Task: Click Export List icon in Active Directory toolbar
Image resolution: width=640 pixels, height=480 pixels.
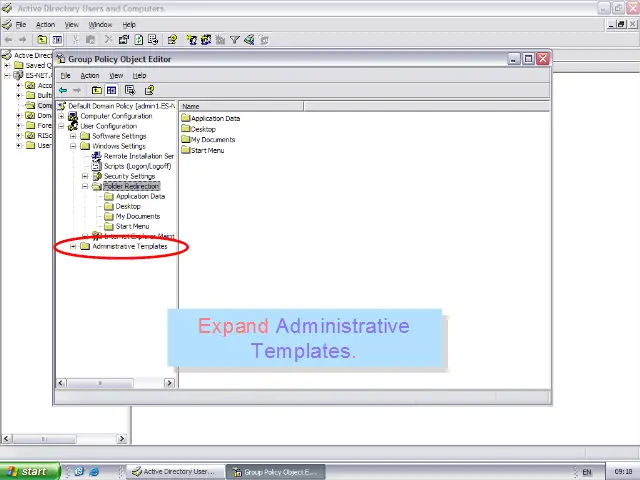Action: pos(153,40)
